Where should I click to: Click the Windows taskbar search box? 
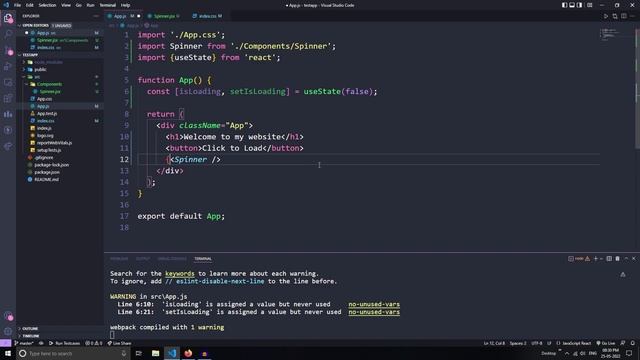pyautogui.click(x=73, y=353)
